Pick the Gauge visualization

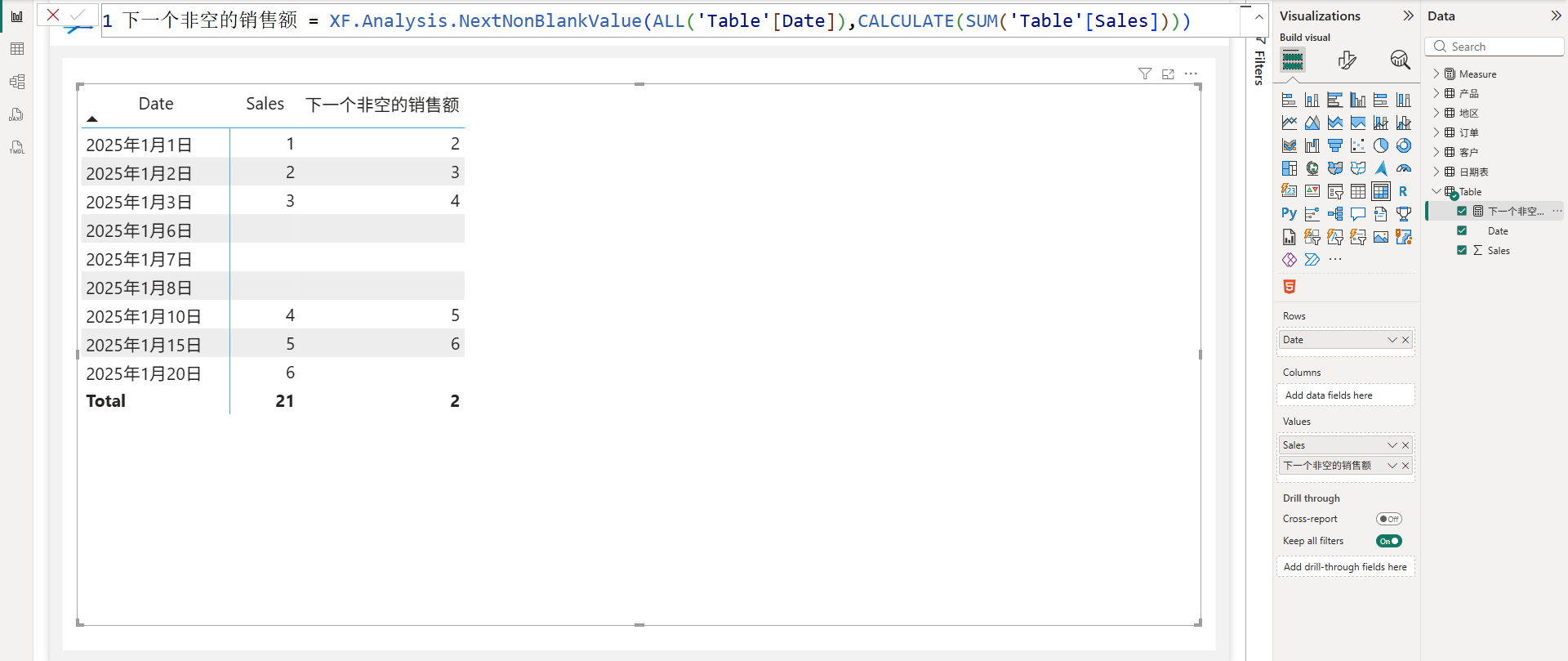(x=1403, y=168)
